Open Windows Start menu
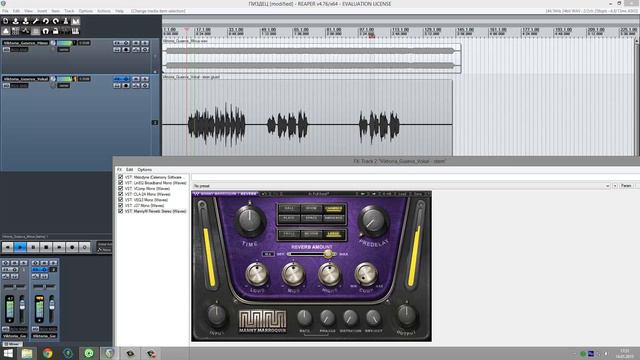 coord(8,353)
